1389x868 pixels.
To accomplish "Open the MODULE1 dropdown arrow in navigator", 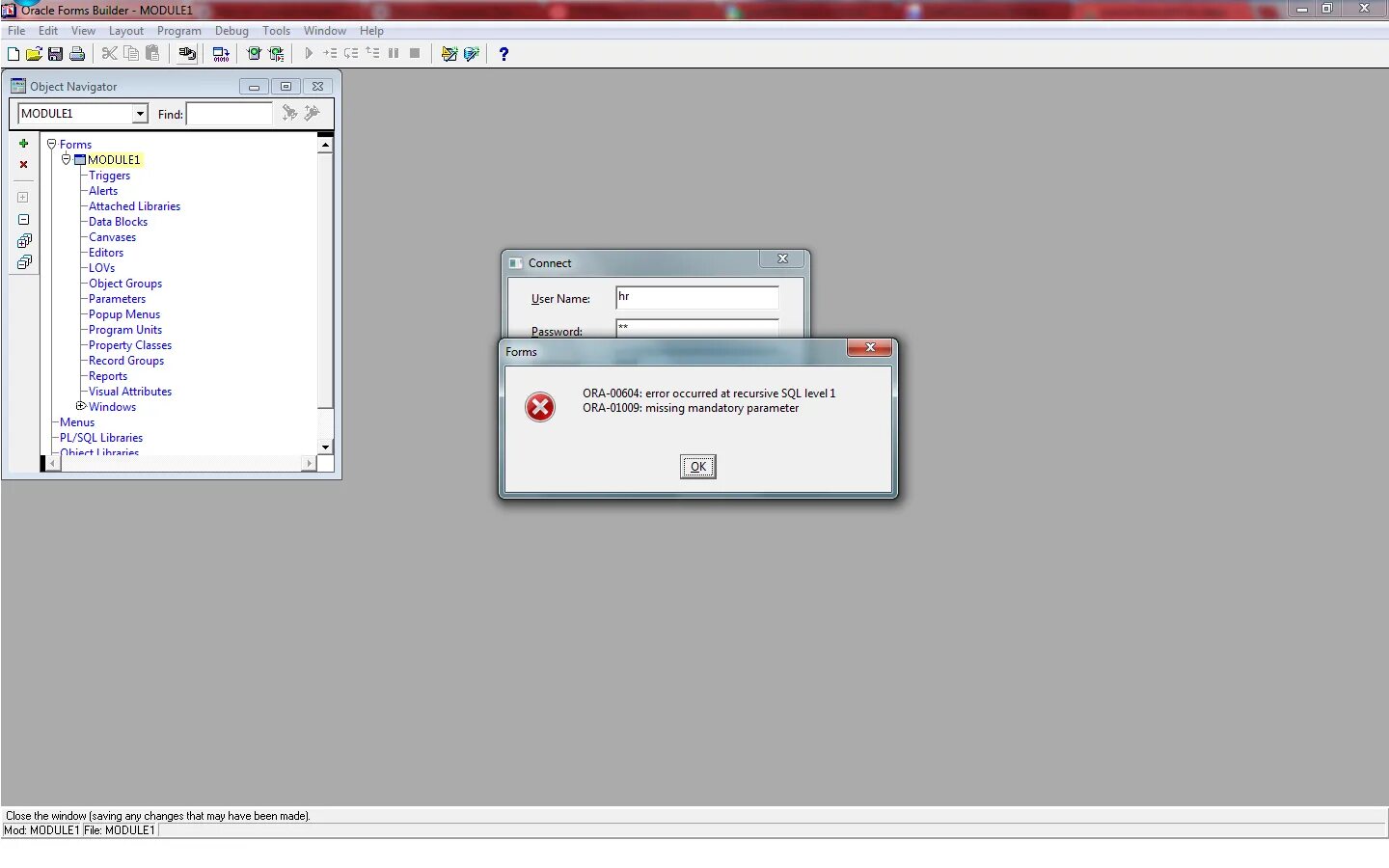I will [x=140, y=114].
